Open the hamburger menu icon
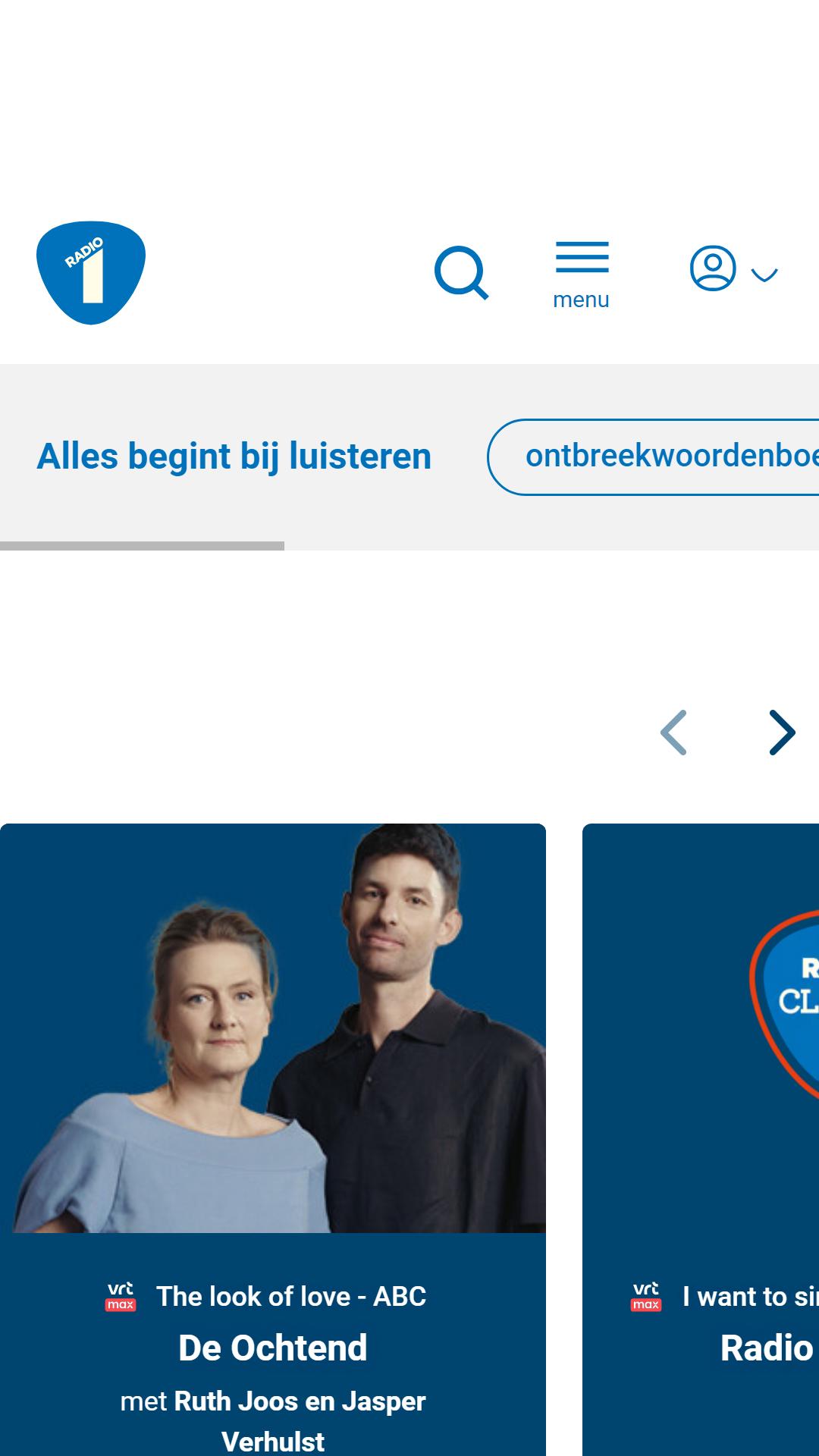 click(x=582, y=257)
